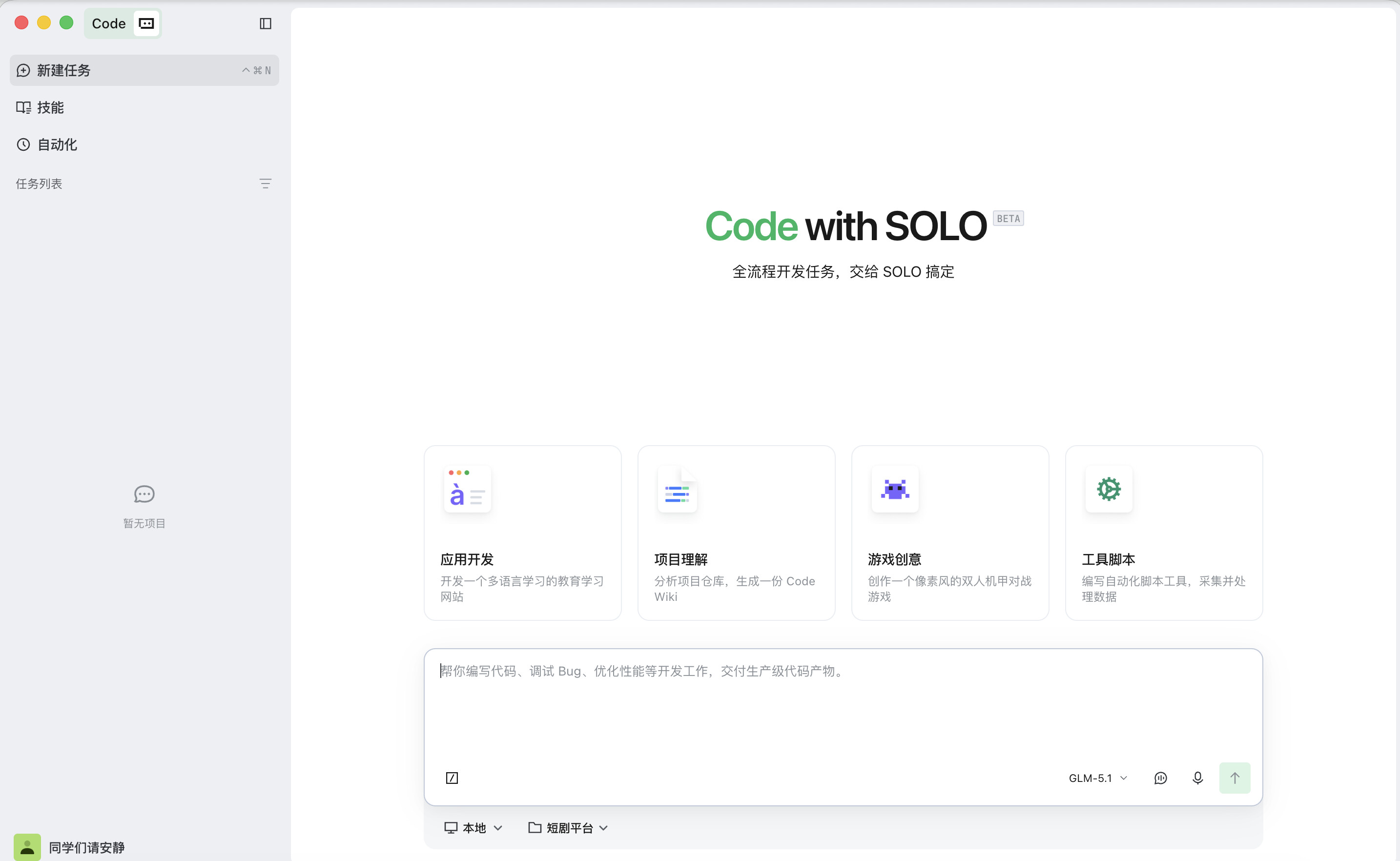Viewport: 1400px width, 861px height.
Task: Click the voice chat bubble icon
Action: pyautogui.click(x=1160, y=778)
